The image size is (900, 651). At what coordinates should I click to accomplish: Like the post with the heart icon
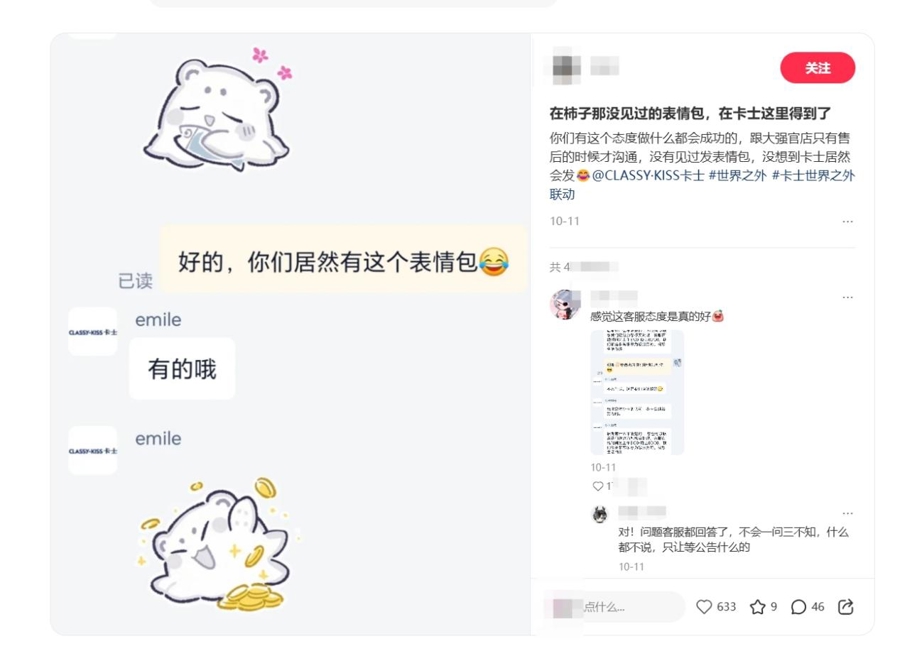704,607
